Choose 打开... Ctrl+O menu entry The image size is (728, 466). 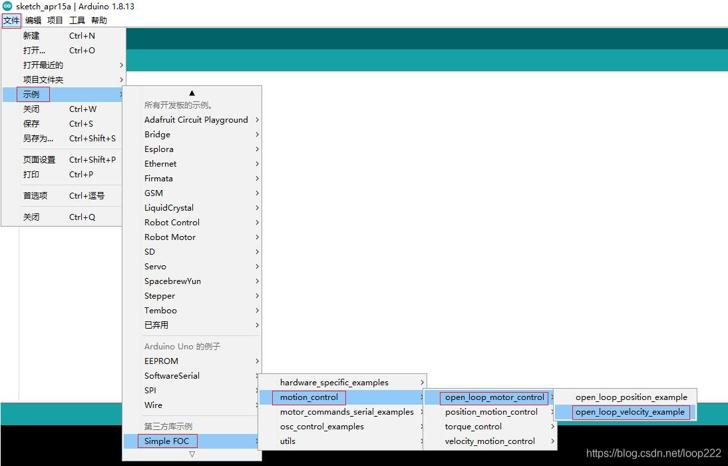point(64,50)
